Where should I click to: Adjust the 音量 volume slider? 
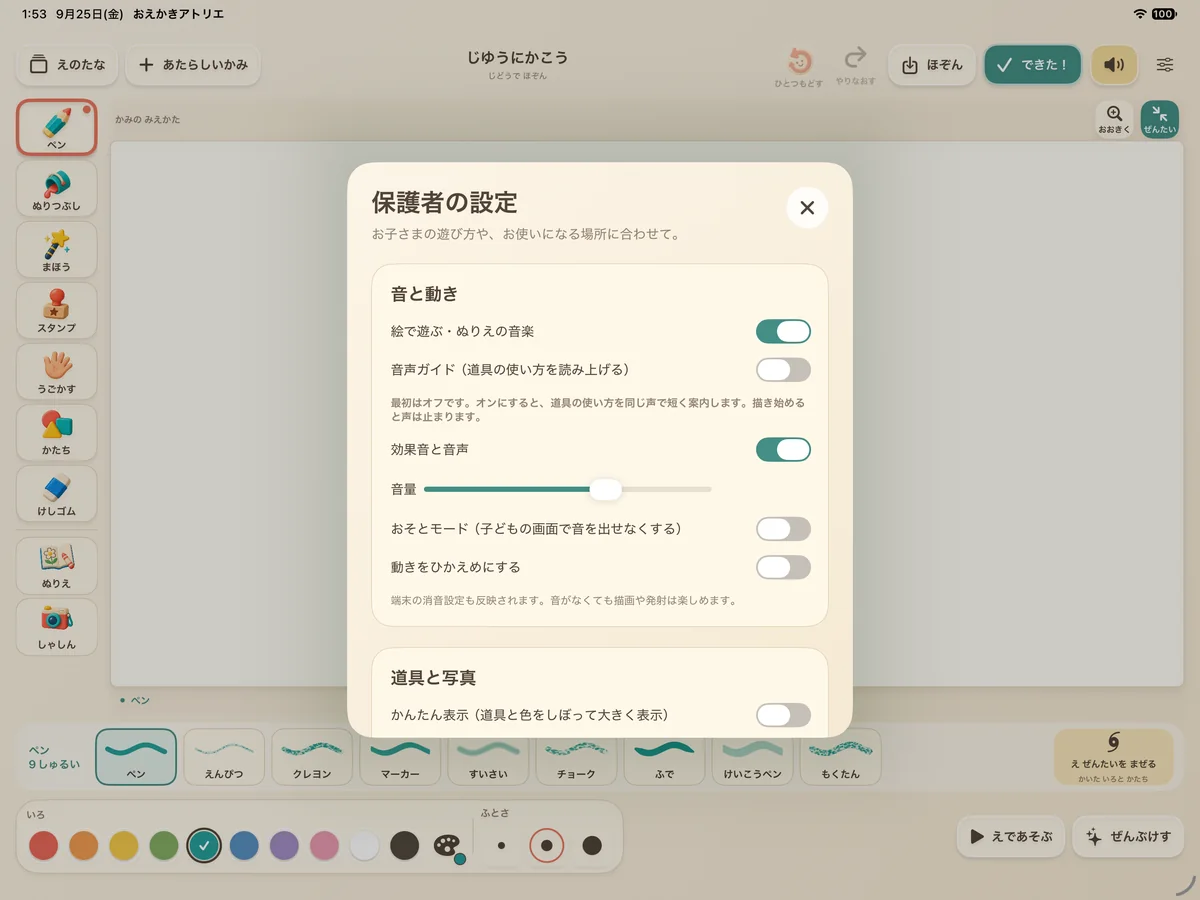pos(567,489)
